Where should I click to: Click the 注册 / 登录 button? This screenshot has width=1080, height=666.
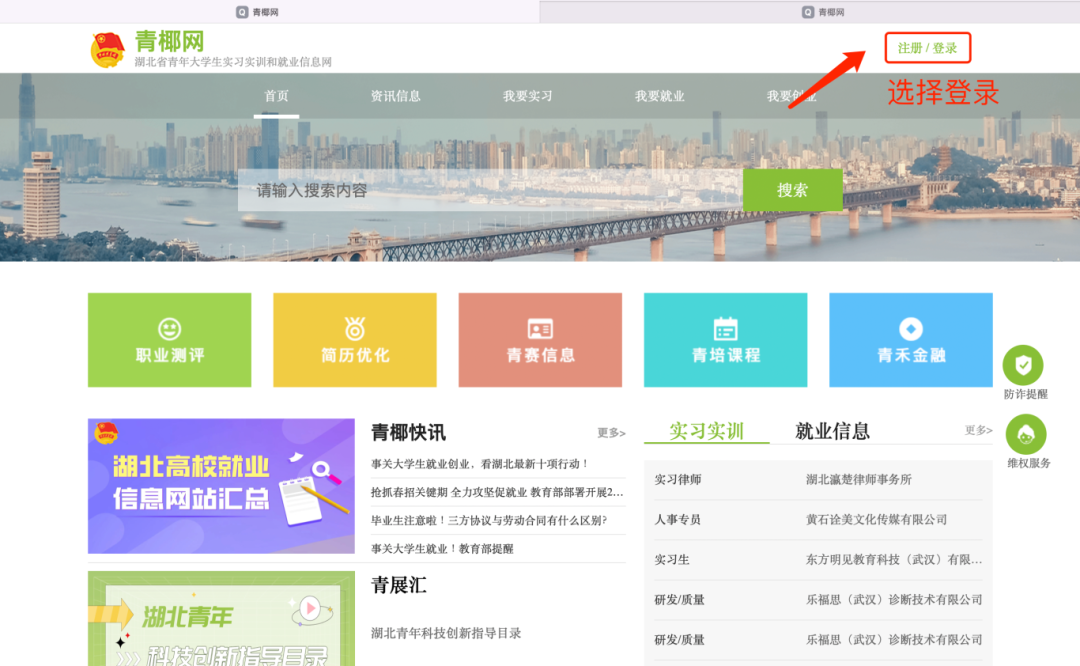click(x=927, y=48)
